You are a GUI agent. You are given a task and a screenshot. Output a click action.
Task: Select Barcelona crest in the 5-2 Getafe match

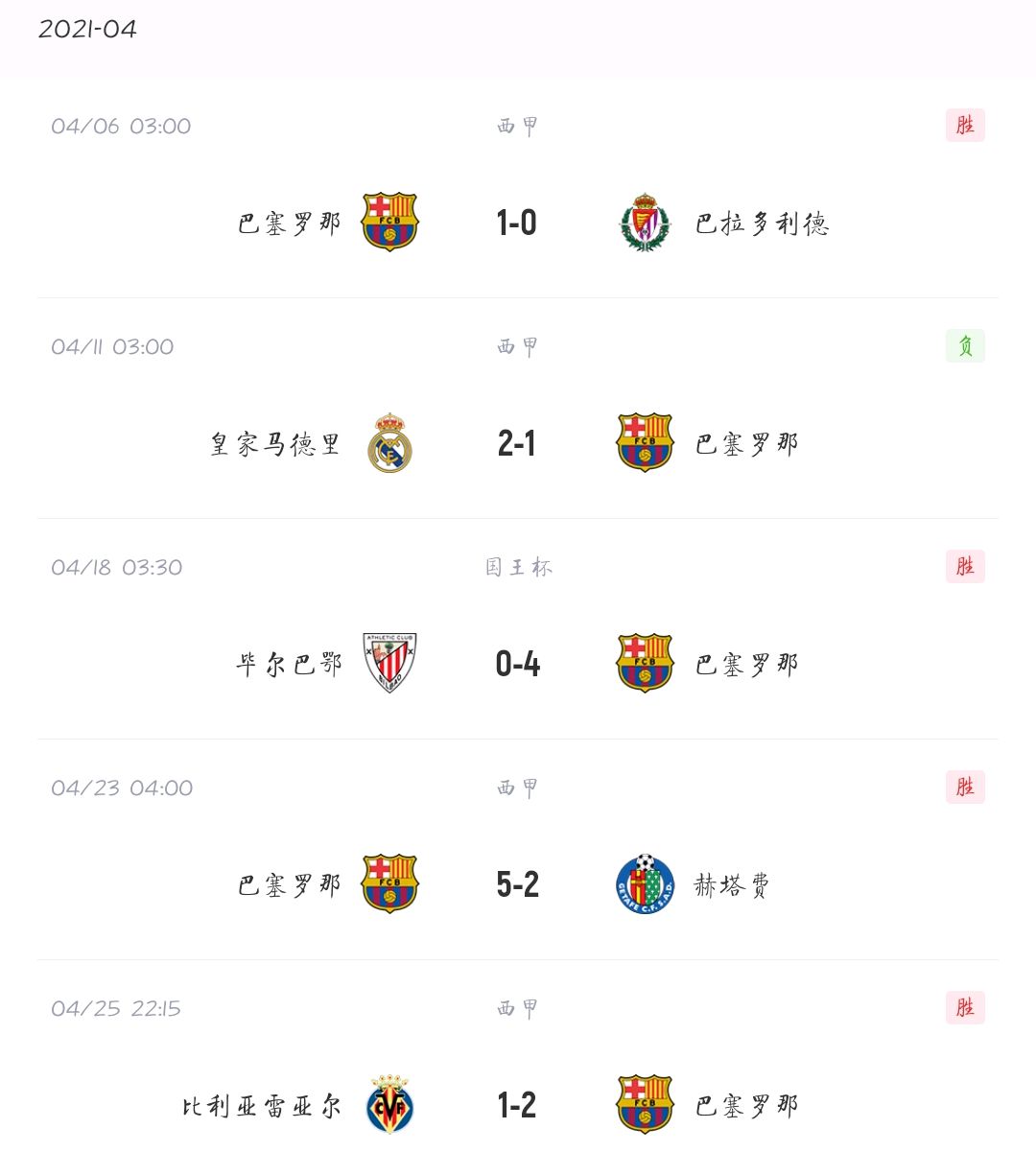click(389, 883)
